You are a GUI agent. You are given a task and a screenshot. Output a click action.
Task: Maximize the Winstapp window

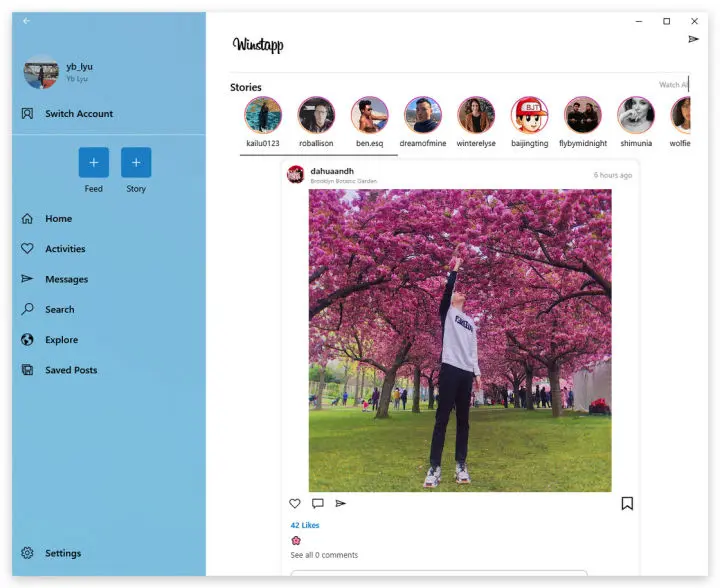[x=667, y=21]
